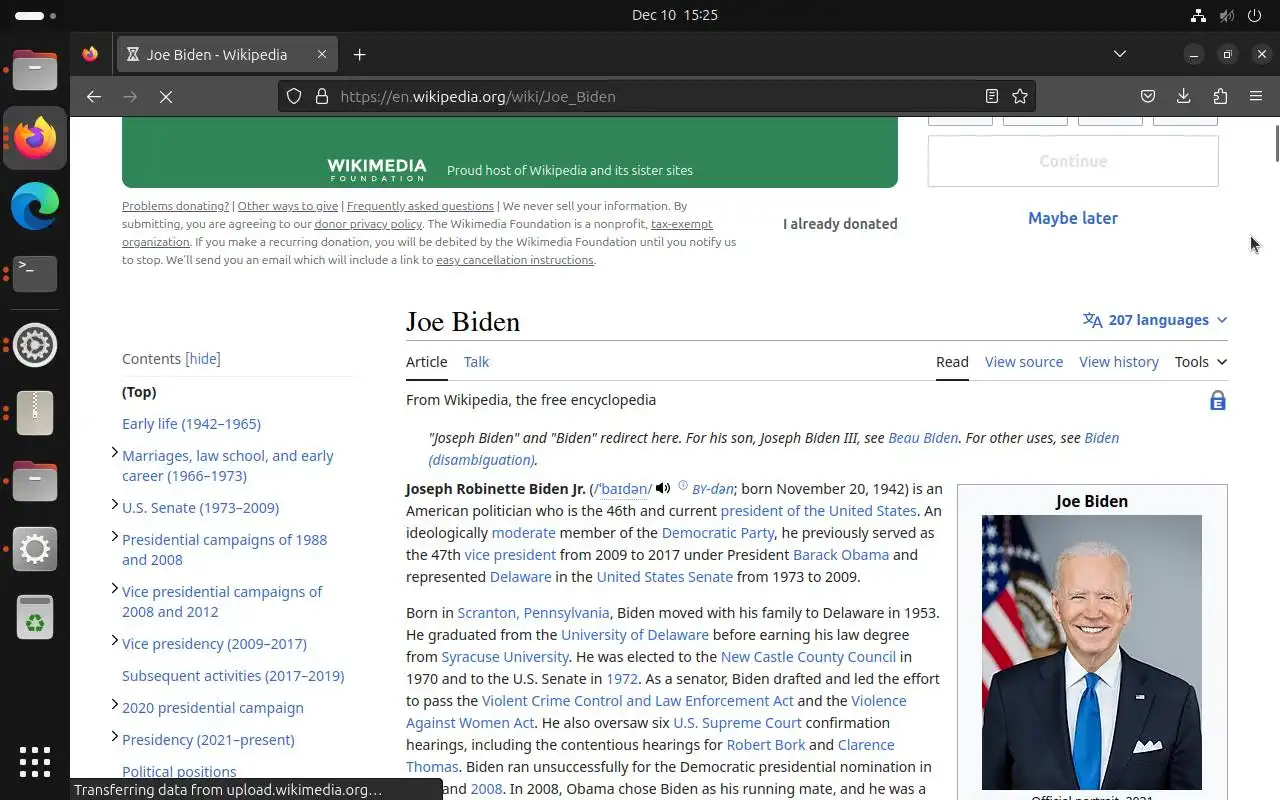Screen dimensions: 1280x800
Task: Launch Microsoft Edge from the dock
Action: point(35,207)
